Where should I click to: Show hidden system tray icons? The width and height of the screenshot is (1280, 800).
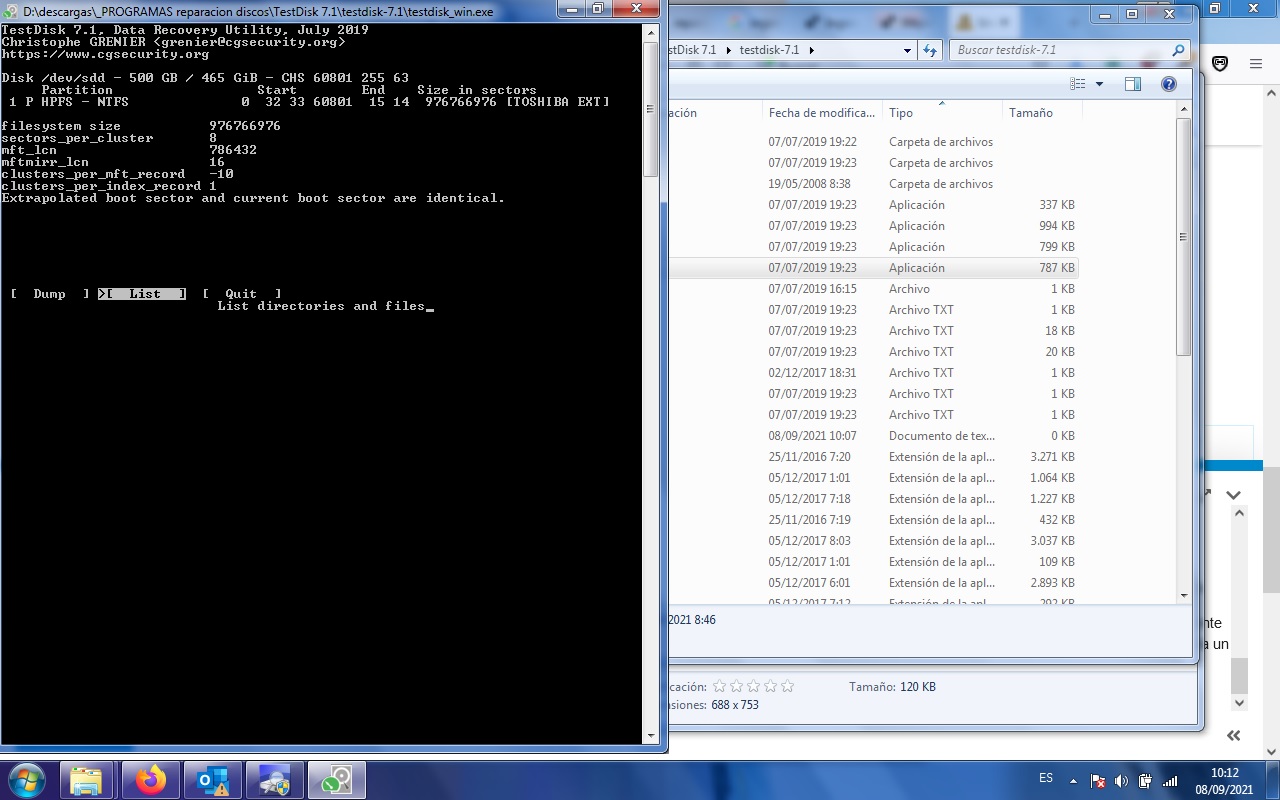coord(1074,781)
